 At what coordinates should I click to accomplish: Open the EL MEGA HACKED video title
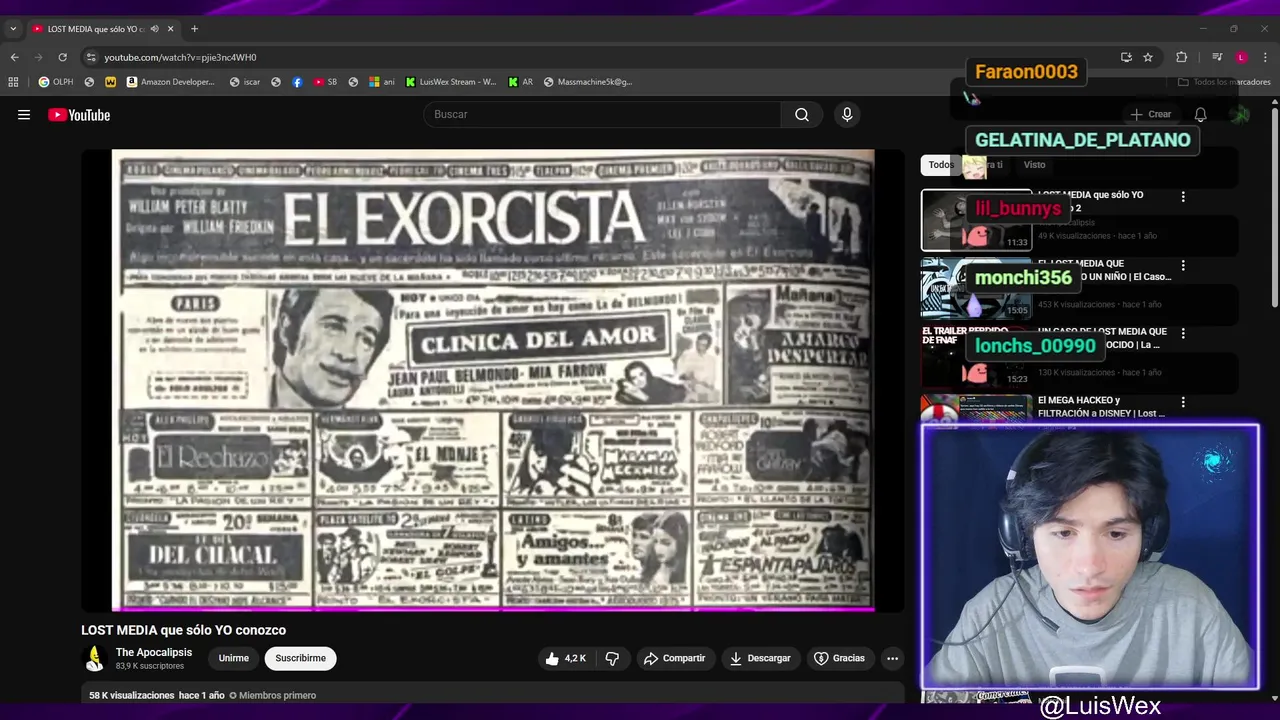click(1101, 406)
